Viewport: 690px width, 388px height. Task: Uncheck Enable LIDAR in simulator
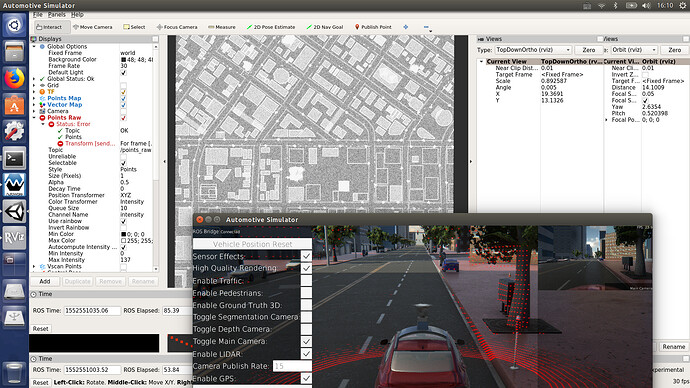(x=306, y=354)
